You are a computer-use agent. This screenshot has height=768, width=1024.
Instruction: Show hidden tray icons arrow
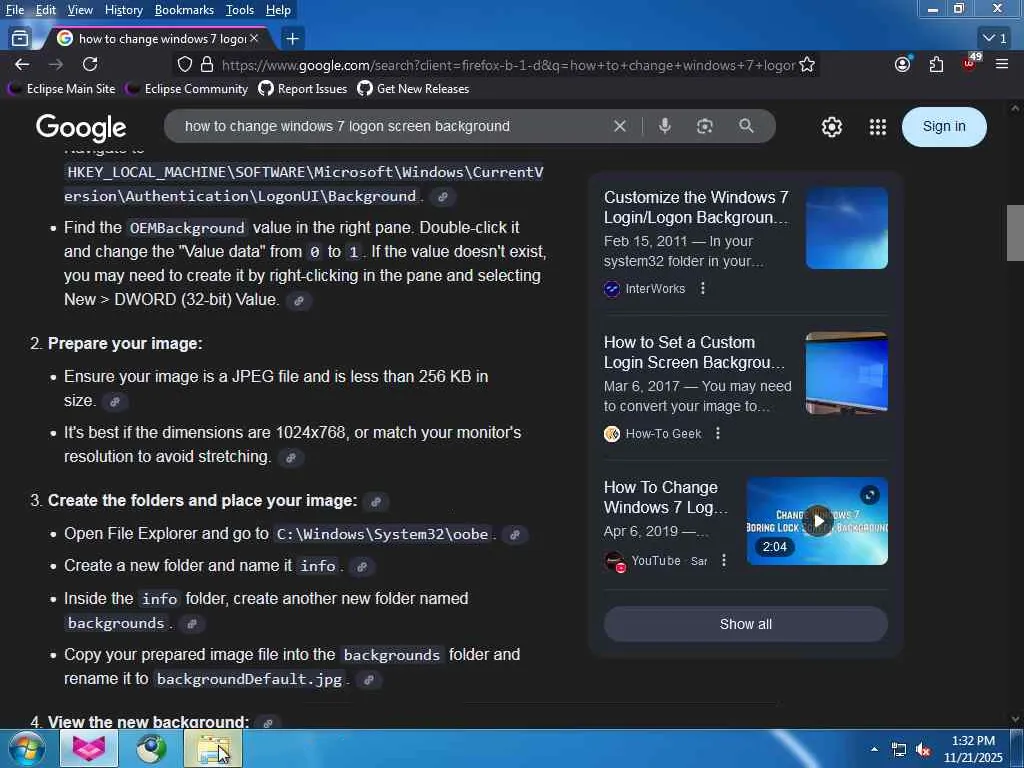pyautogui.click(x=874, y=749)
